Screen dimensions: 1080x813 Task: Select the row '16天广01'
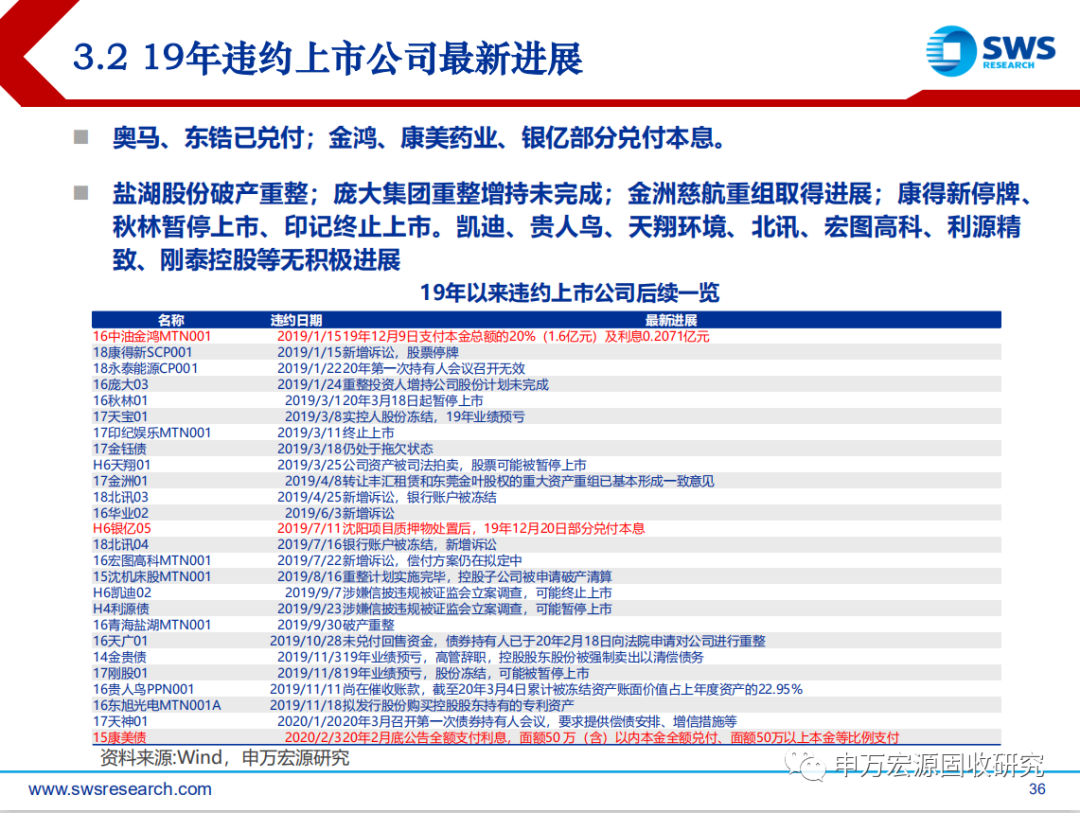point(546,641)
